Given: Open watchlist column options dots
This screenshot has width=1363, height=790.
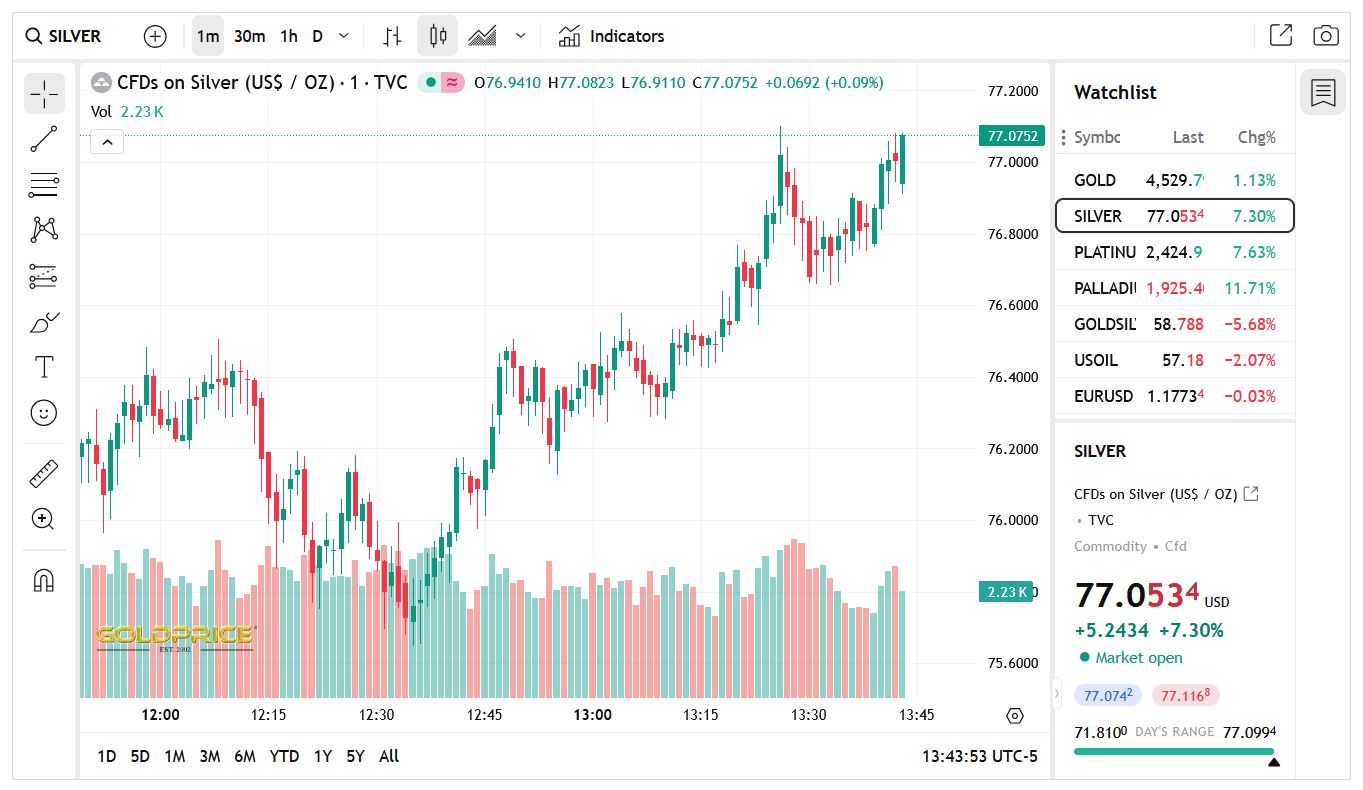Looking at the screenshot, I should (1063, 137).
